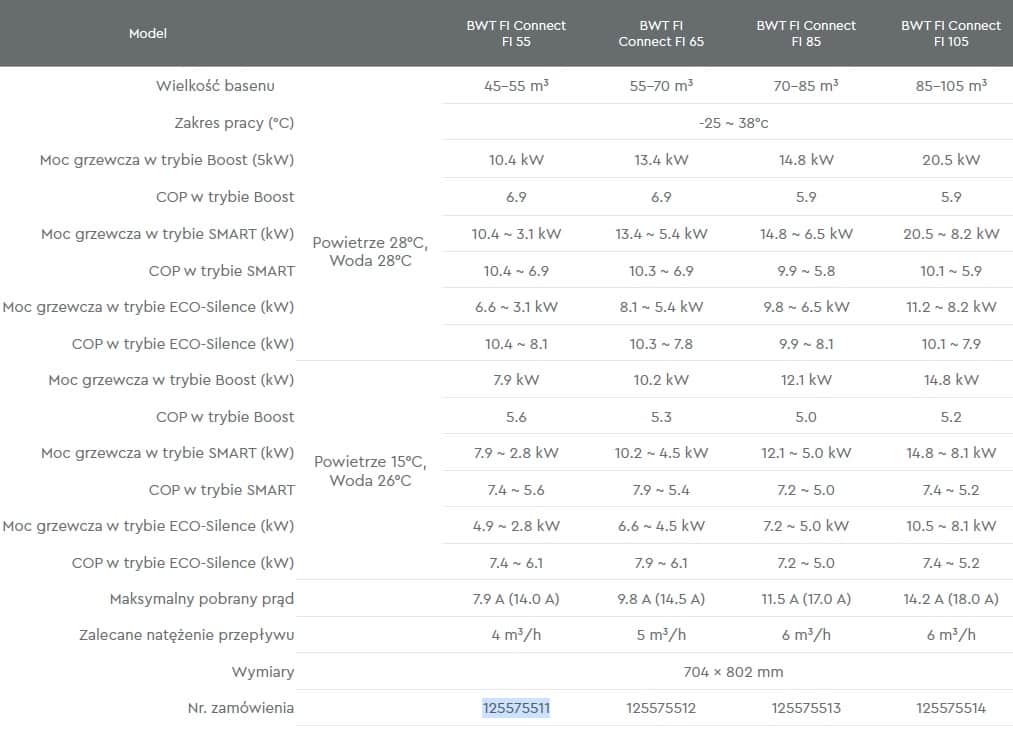The width and height of the screenshot is (1013, 749).
Task: Select the highlighted order number 125575511
Action: coord(516,708)
